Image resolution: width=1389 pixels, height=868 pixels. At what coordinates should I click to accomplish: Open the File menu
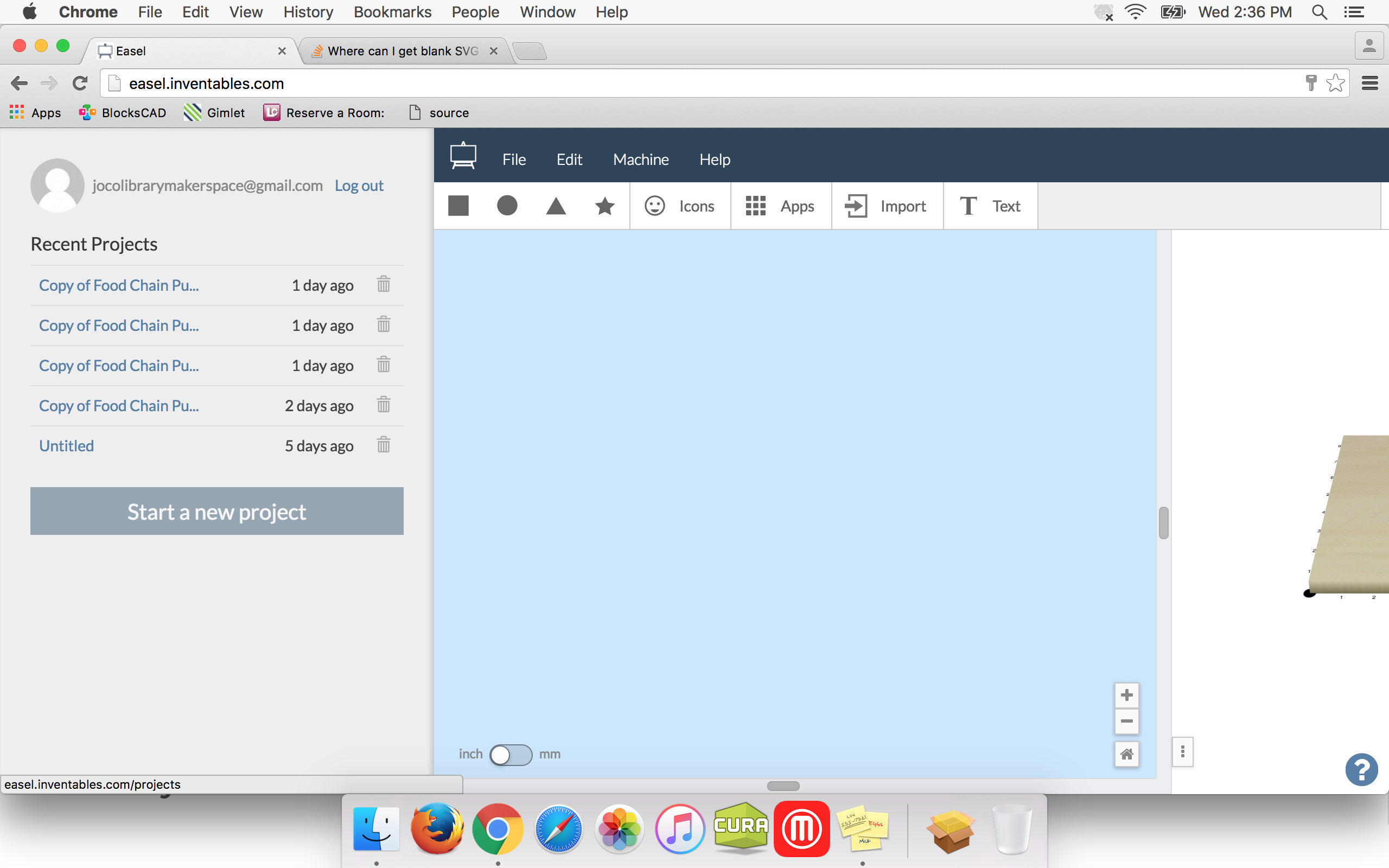pos(514,159)
